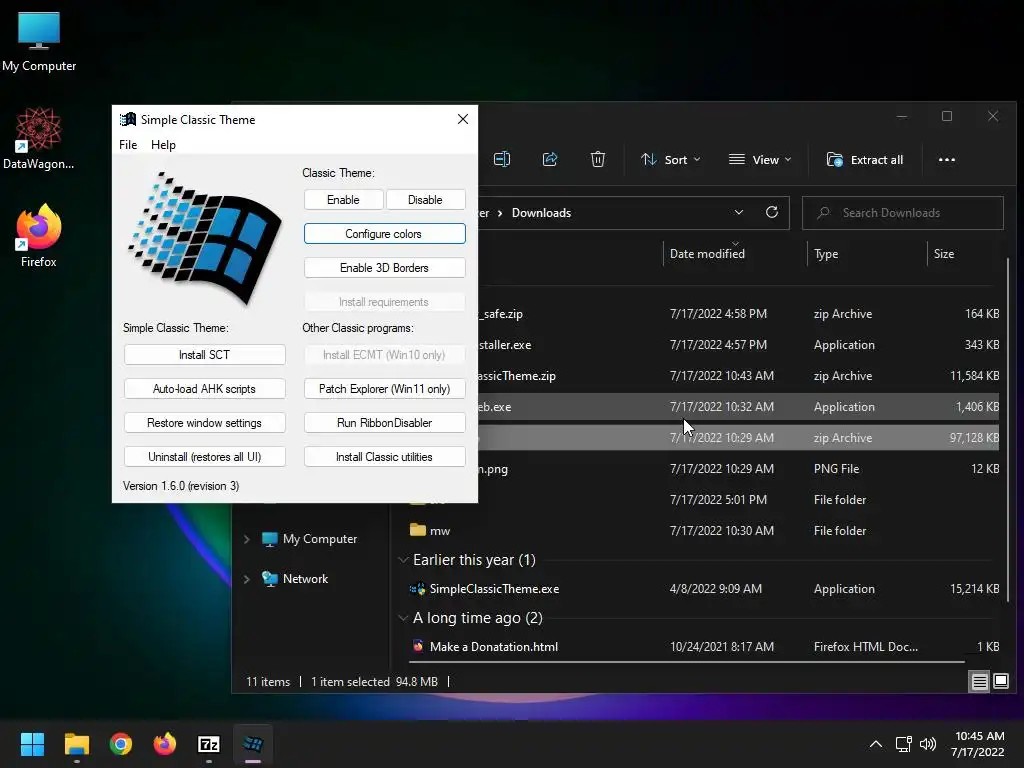Click Disable classic theme button
This screenshot has height=768, width=1024.
(x=425, y=199)
